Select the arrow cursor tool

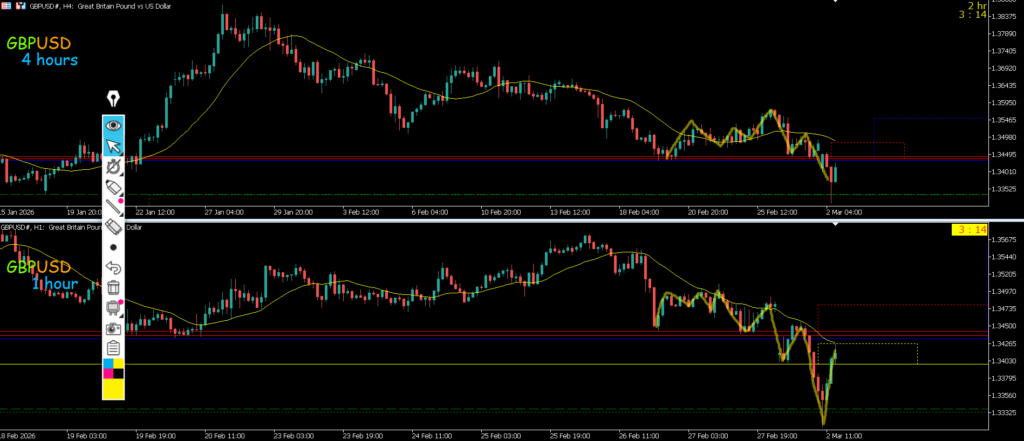pos(113,146)
